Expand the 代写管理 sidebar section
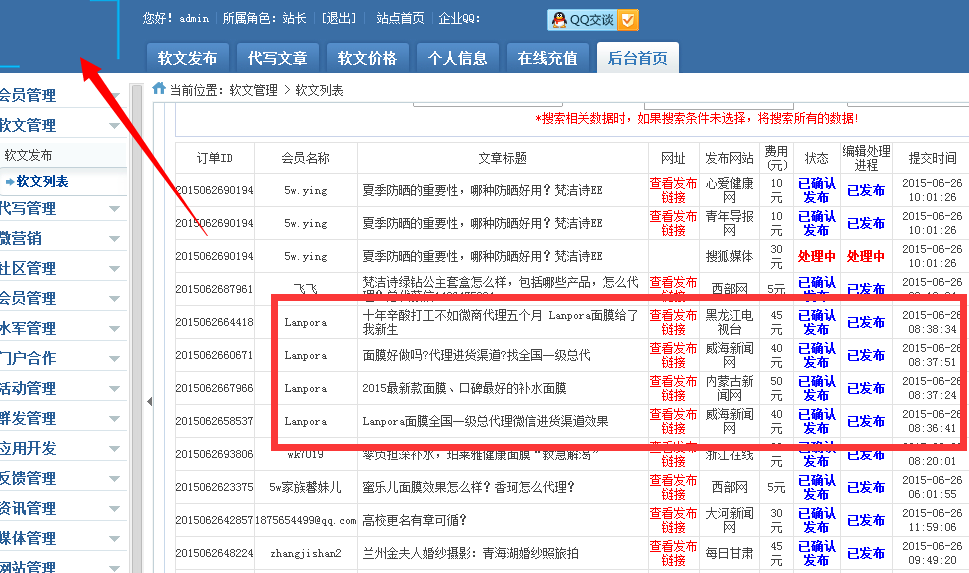Screen dimensions: 969x573 pos(60,209)
